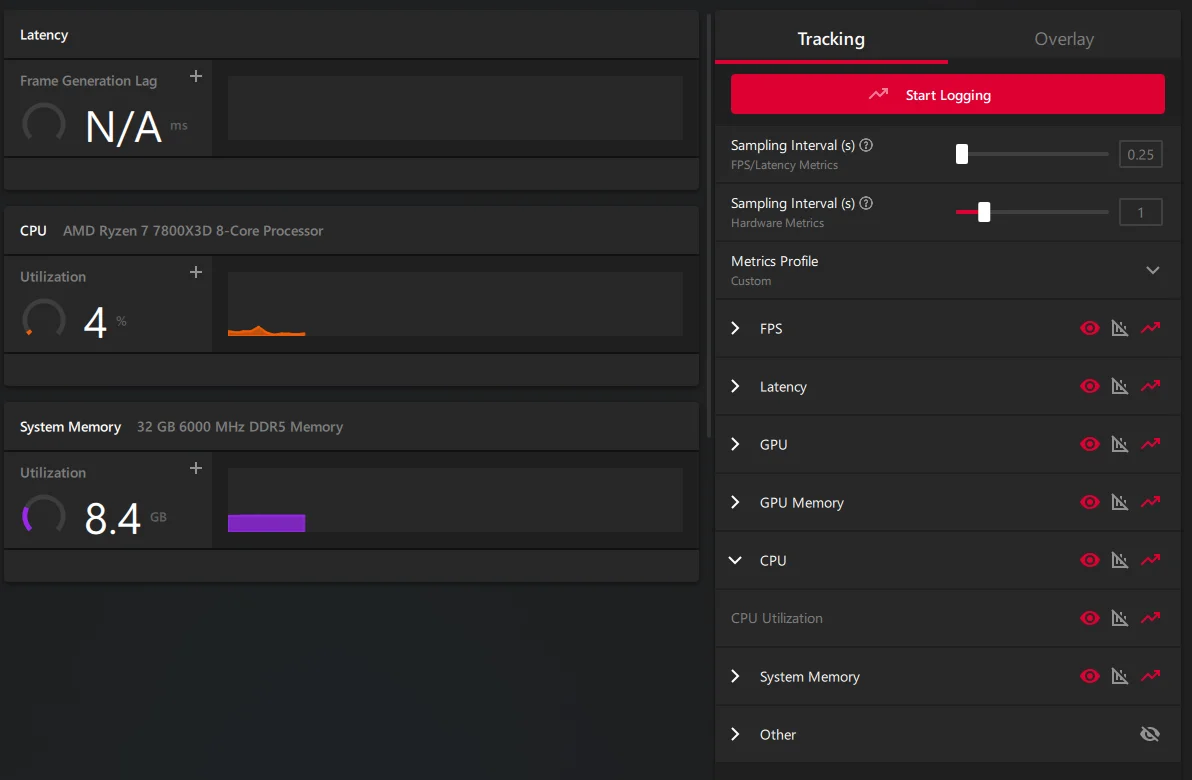Expand the GPU metrics section
This screenshot has width=1192, height=780.
click(x=735, y=444)
